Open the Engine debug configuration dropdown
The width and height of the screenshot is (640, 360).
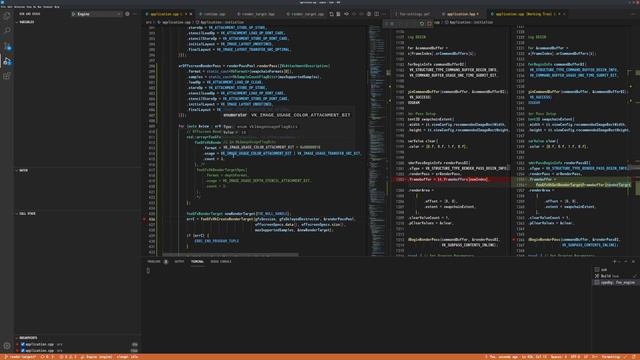(97, 14)
